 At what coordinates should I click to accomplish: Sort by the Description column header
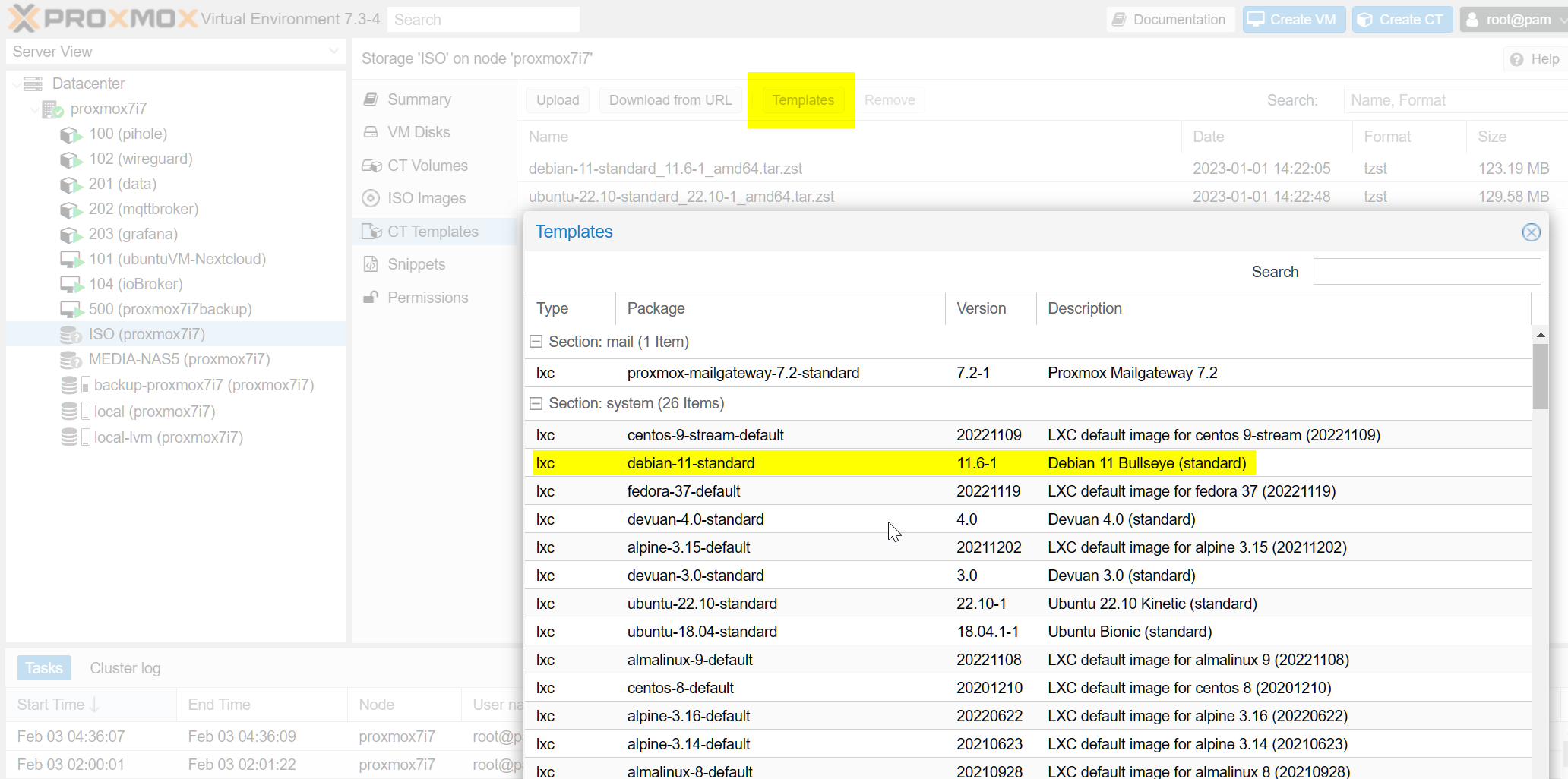click(x=1283, y=308)
